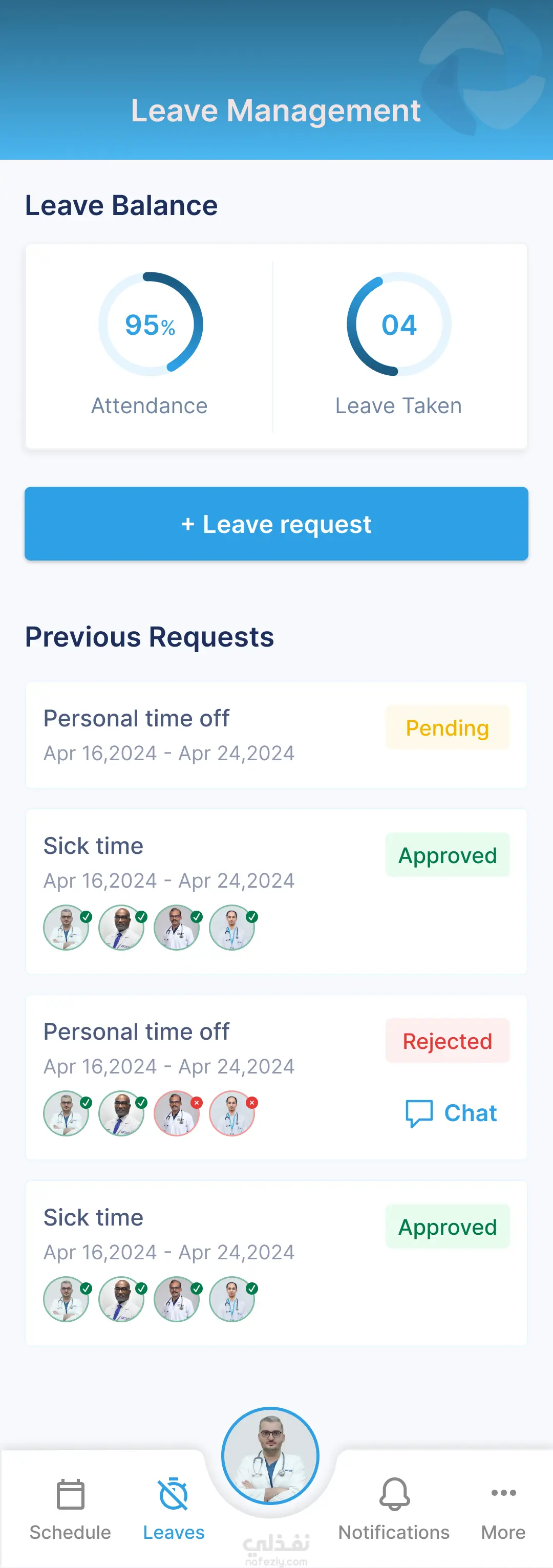Tap the More three-dots icon
Viewport: 553px width, 1568px height.
coord(503,1493)
